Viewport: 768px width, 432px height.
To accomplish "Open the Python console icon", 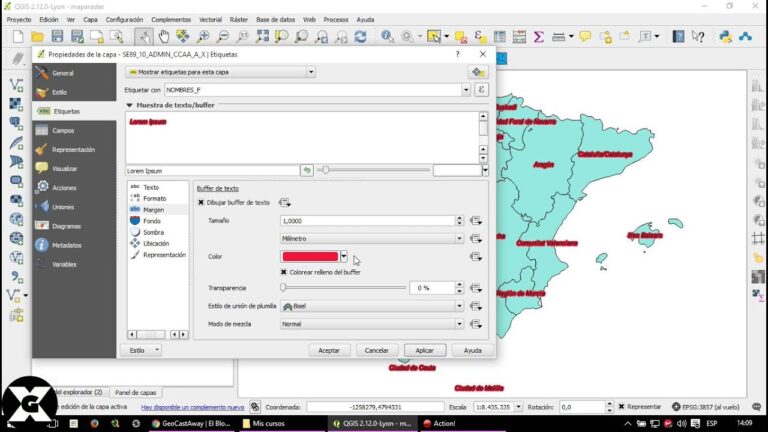I will click(x=725, y=36).
